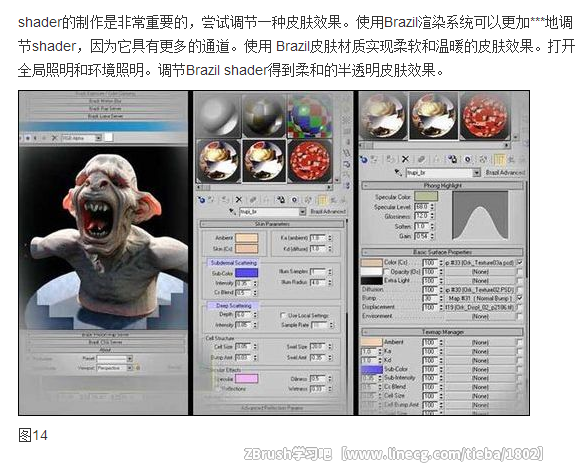Screen dimensions: 586x473
Task: Click Depth value field under Deep Scattering
Action: click(x=243, y=315)
